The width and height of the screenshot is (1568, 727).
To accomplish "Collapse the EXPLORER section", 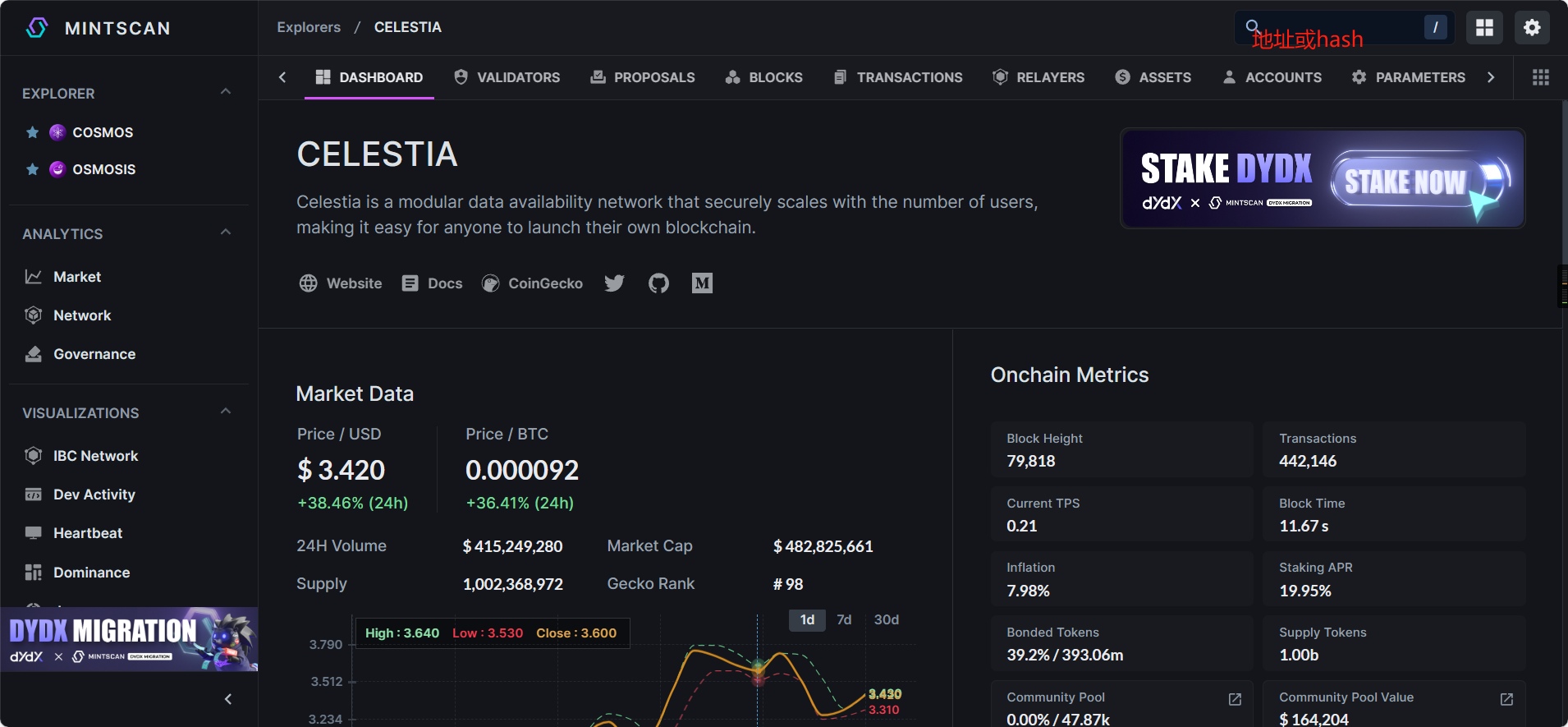I will [226, 92].
